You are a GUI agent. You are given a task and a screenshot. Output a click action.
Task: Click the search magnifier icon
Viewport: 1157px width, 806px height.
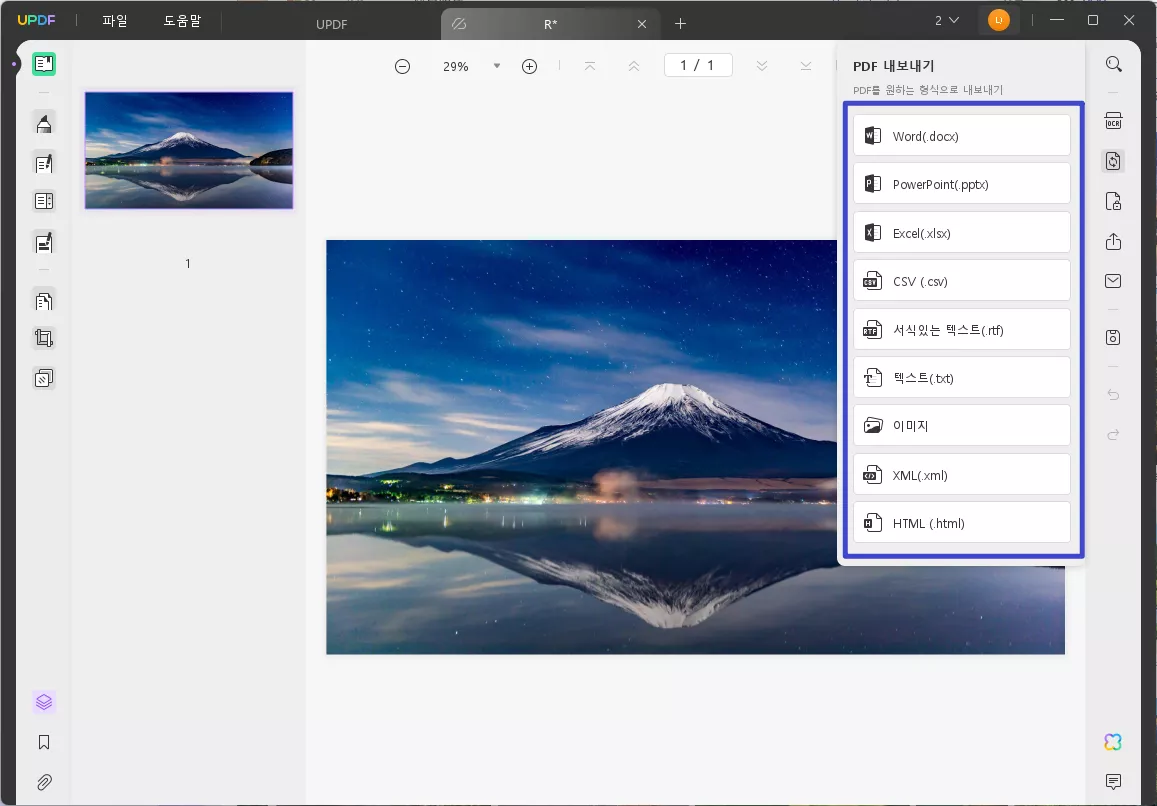pos(1113,65)
